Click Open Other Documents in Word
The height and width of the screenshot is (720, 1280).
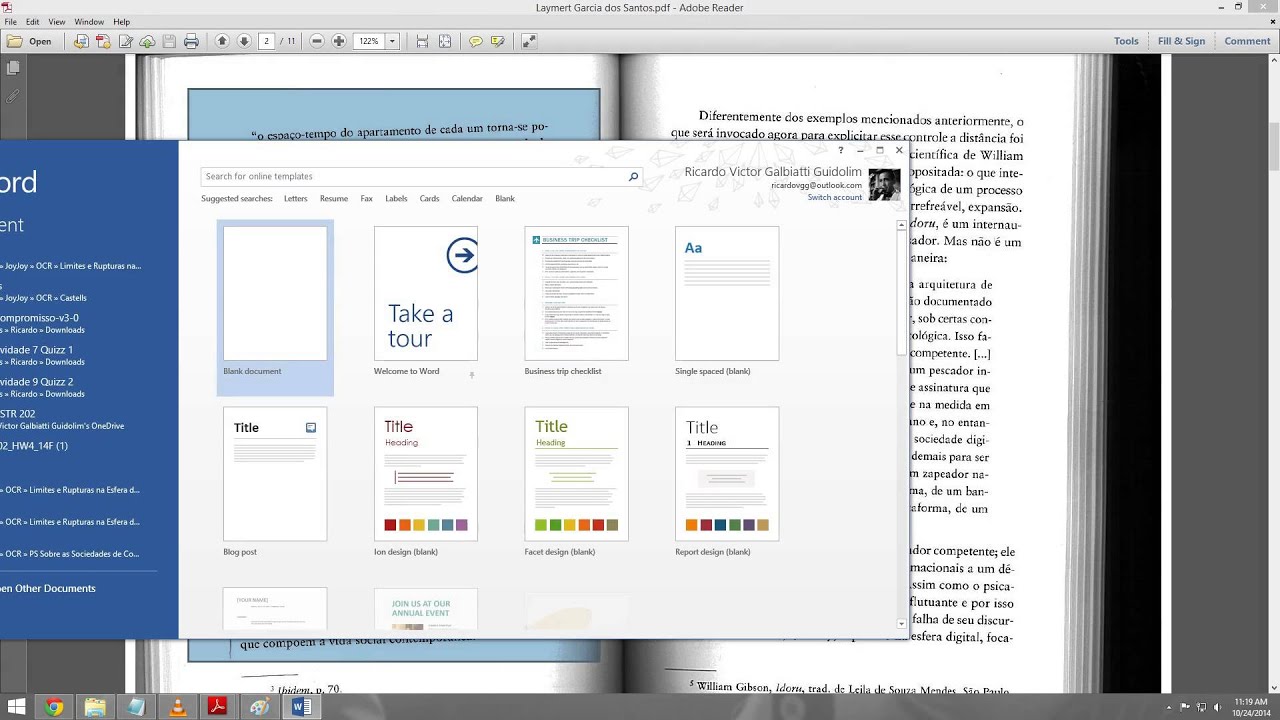click(x=48, y=588)
